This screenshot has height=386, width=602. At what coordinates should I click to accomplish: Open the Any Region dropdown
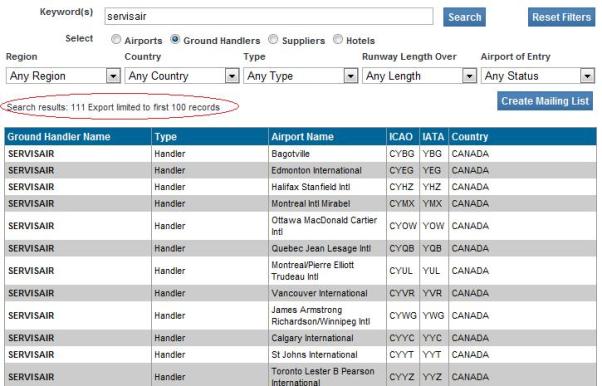coord(63,76)
